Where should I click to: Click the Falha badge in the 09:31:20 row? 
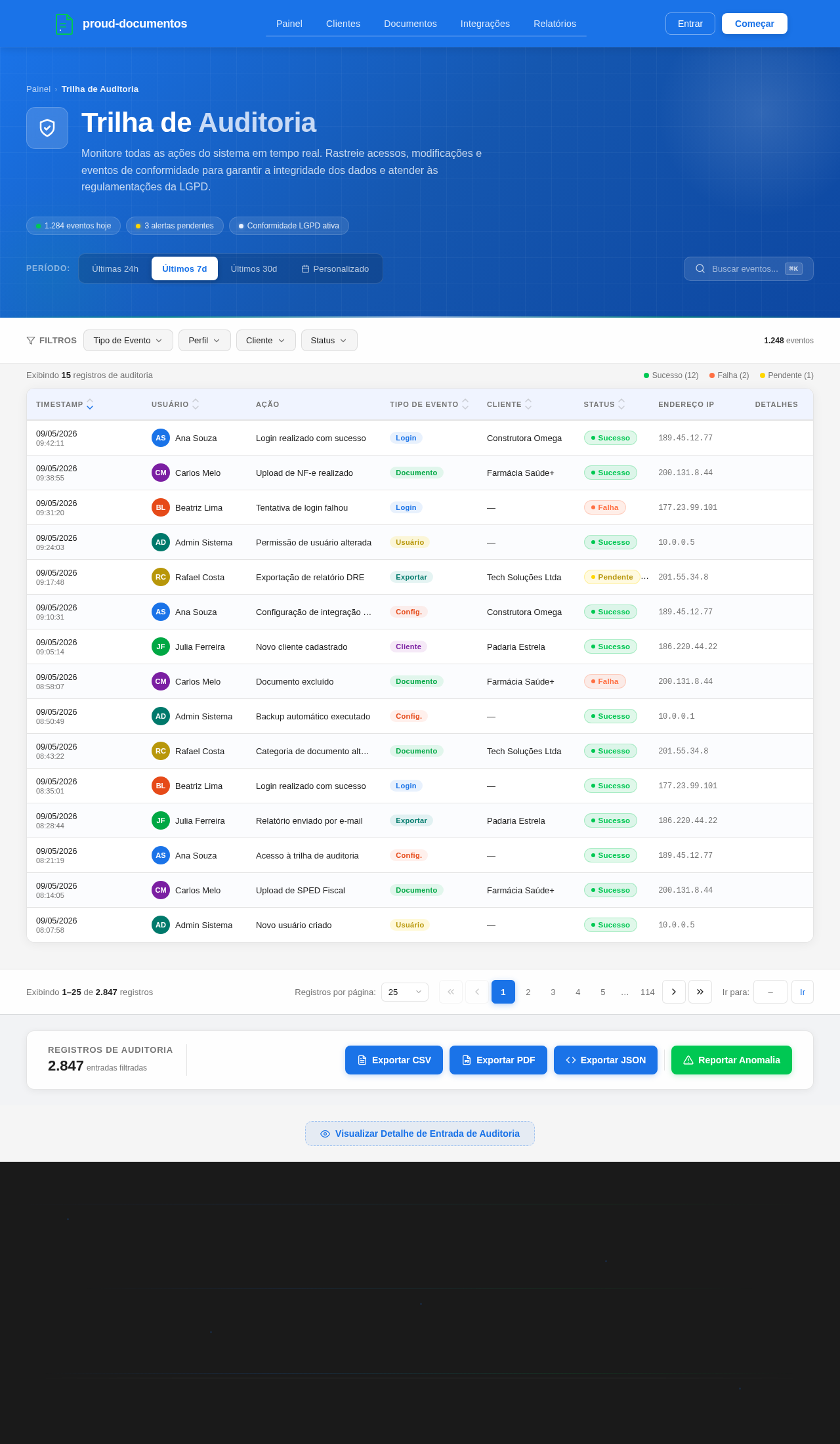click(x=604, y=507)
